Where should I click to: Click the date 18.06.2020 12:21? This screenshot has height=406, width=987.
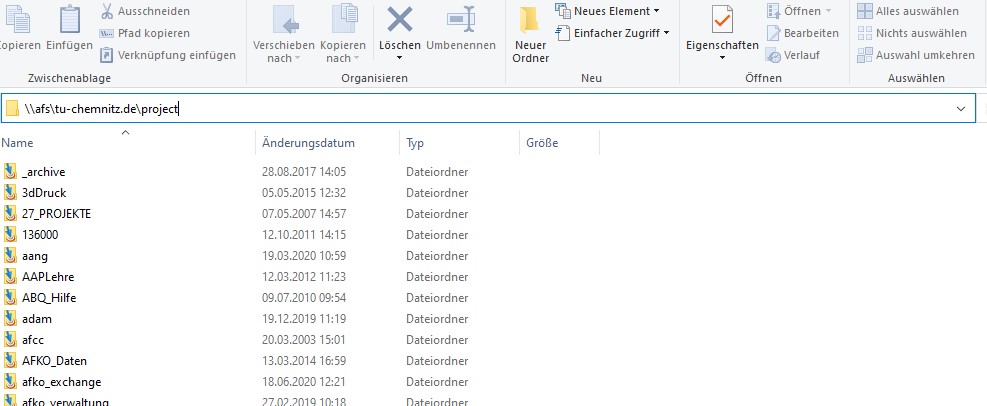click(304, 382)
